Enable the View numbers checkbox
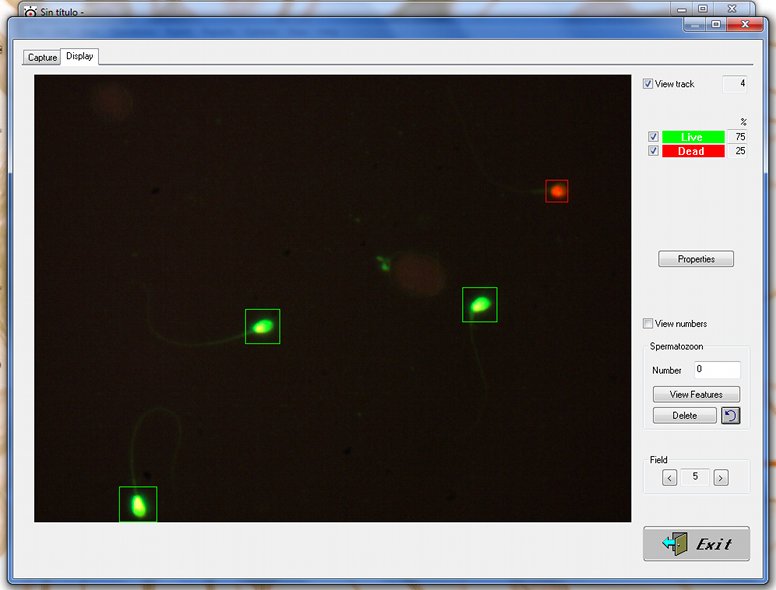This screenshot has height=590, width=776. click(x=647, y=323)
